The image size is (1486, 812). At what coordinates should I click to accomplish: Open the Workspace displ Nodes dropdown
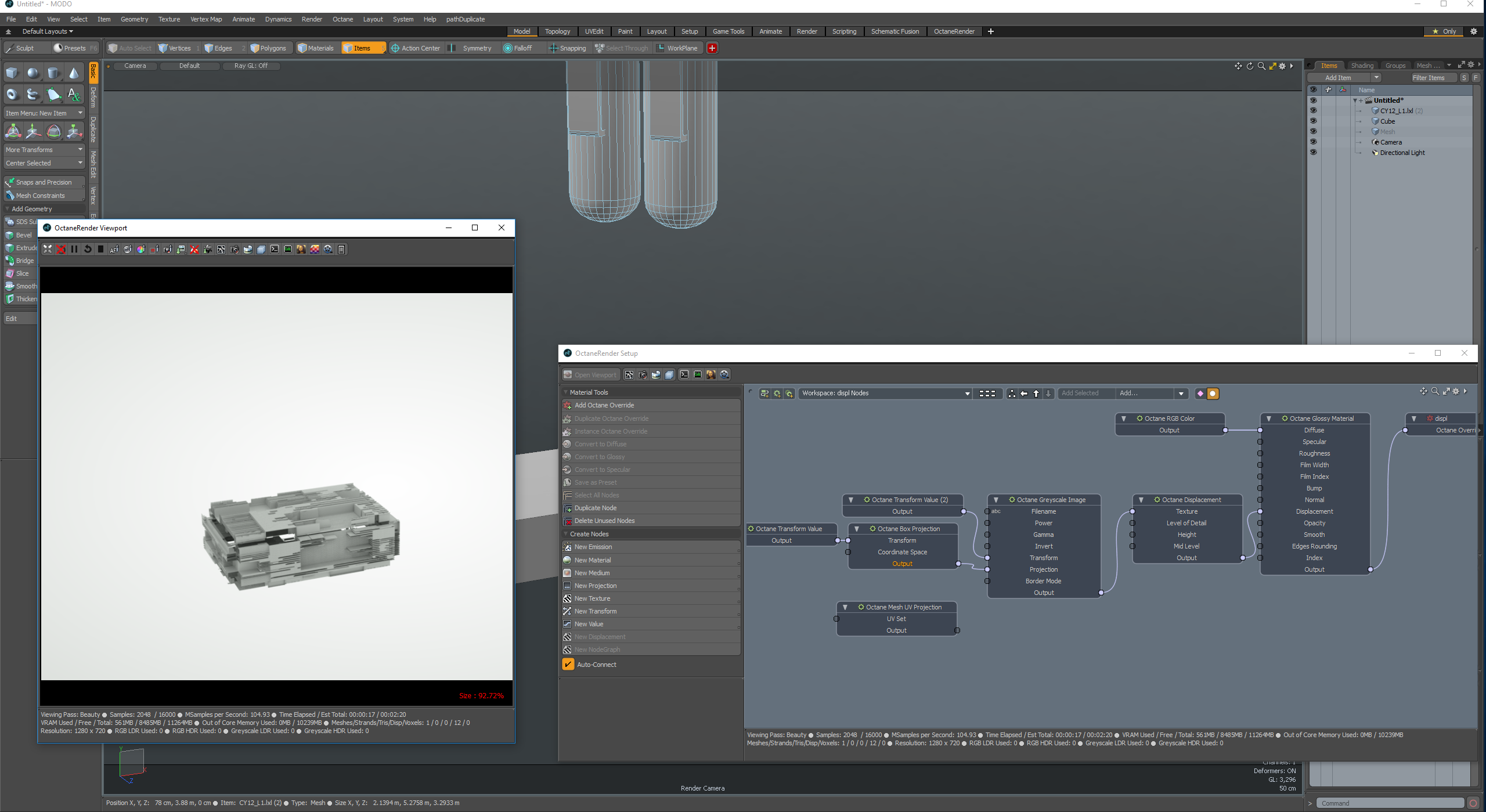click(885, 394)
